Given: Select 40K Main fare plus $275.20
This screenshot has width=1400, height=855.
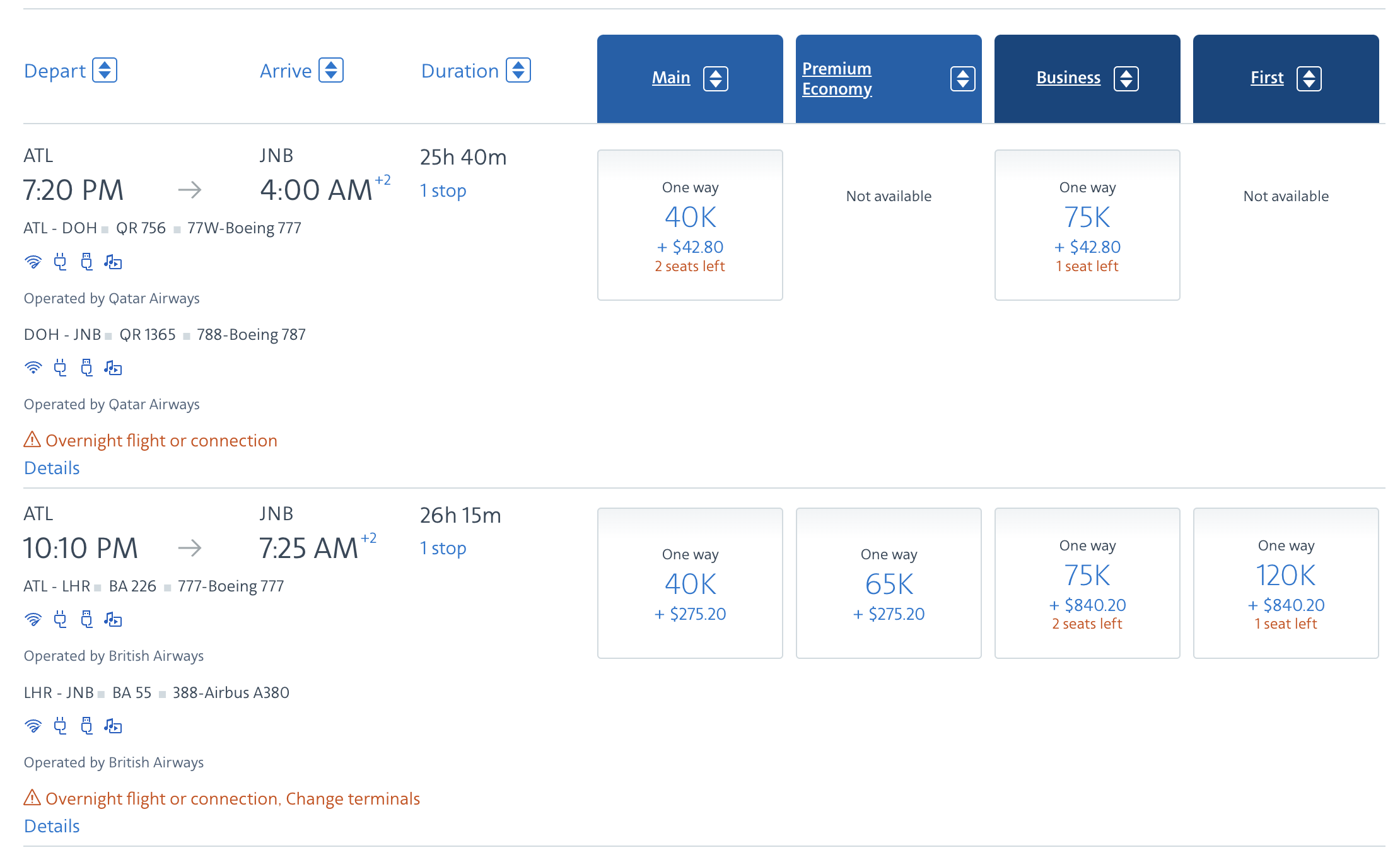Looking at the screenshot, I should (x=690, y=583).
